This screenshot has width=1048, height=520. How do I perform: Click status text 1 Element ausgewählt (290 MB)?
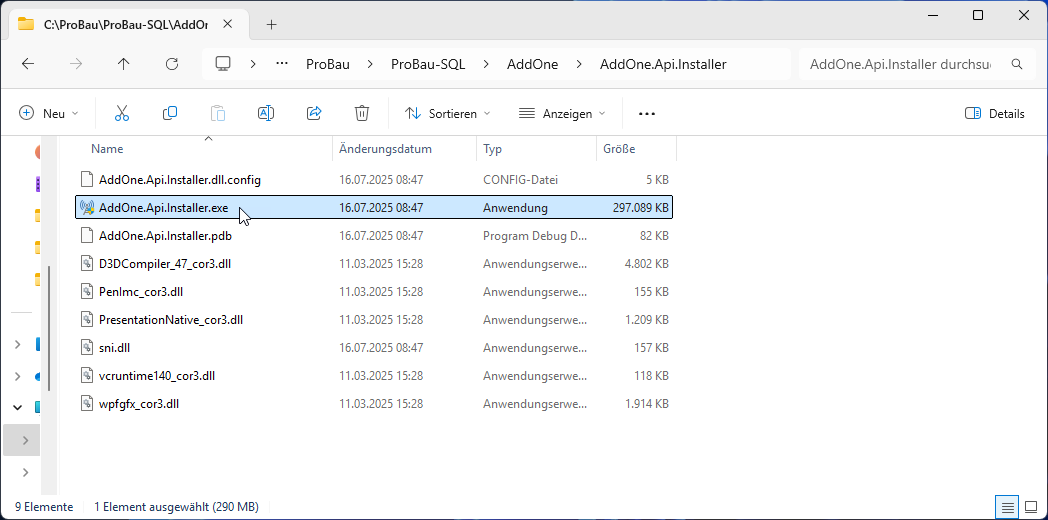(176, 507)
